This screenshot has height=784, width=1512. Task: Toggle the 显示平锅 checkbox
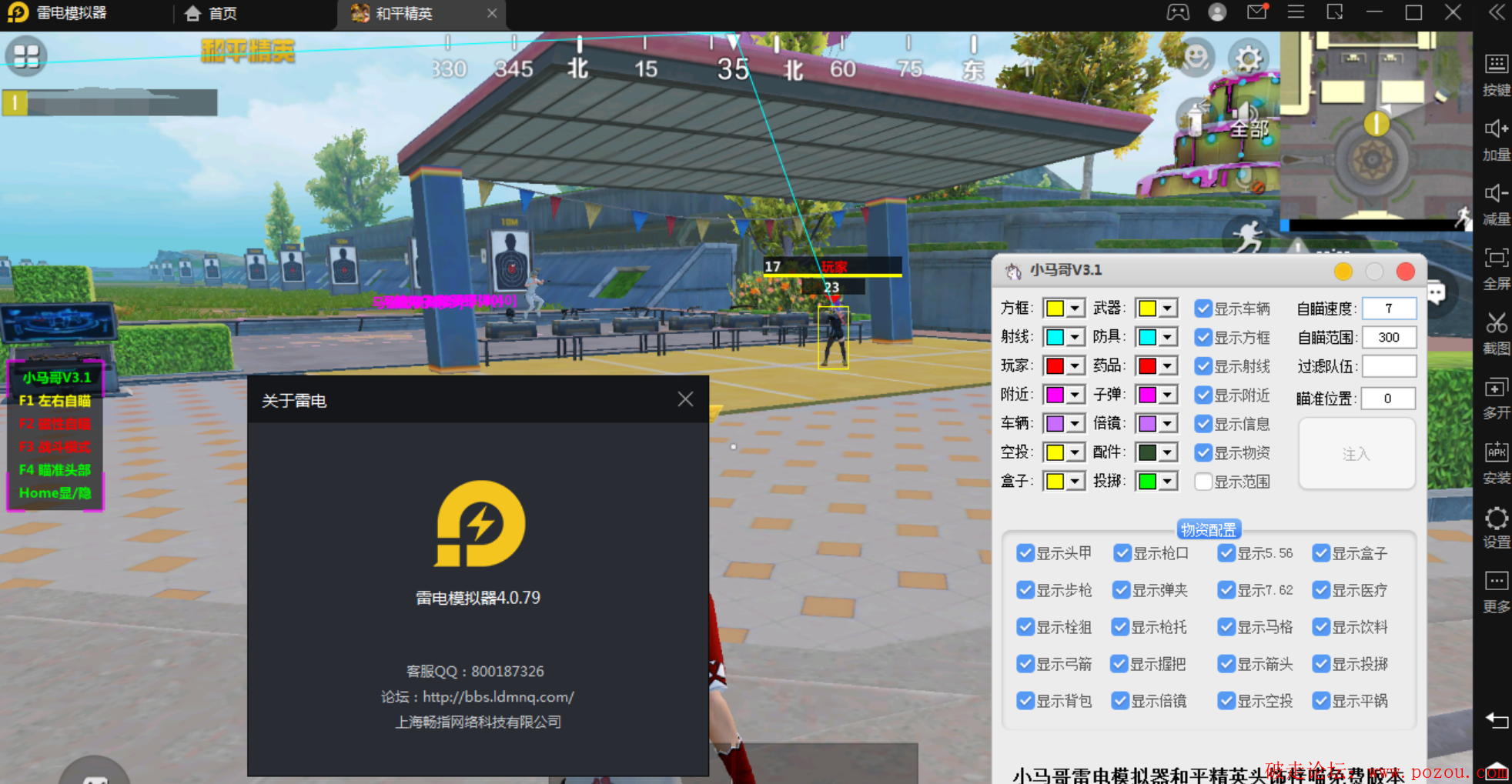click(x=1321, y=701)
